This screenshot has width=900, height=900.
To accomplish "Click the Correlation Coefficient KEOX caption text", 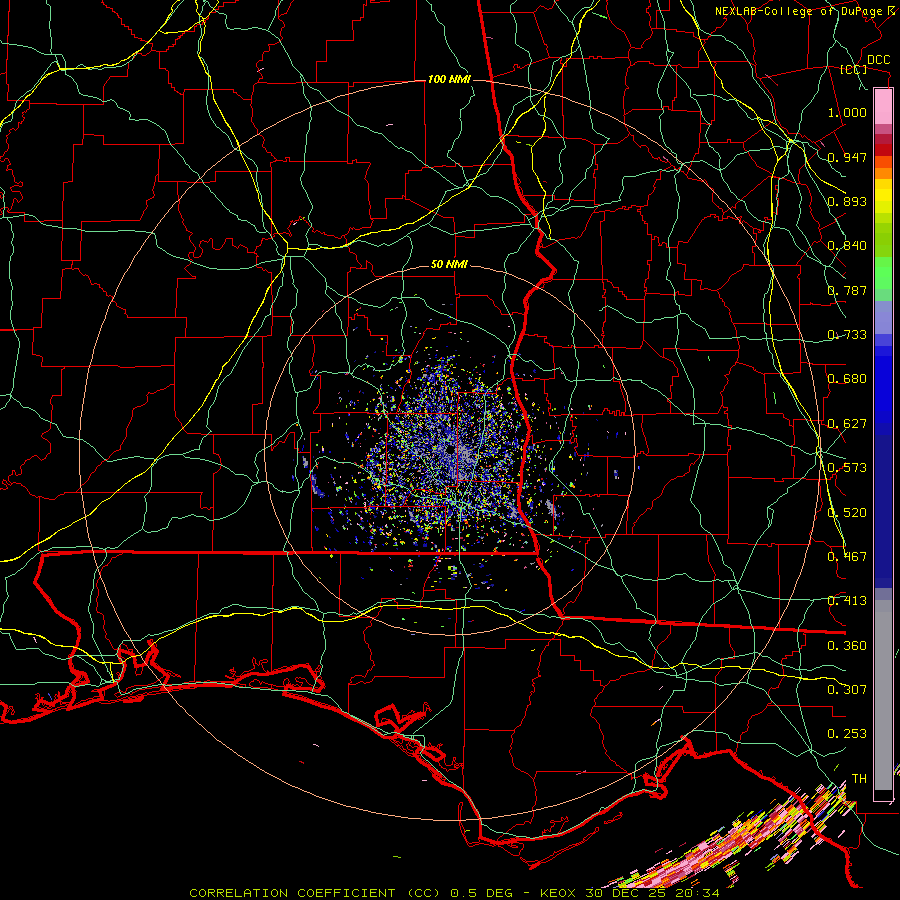I will tap(454, 893).
